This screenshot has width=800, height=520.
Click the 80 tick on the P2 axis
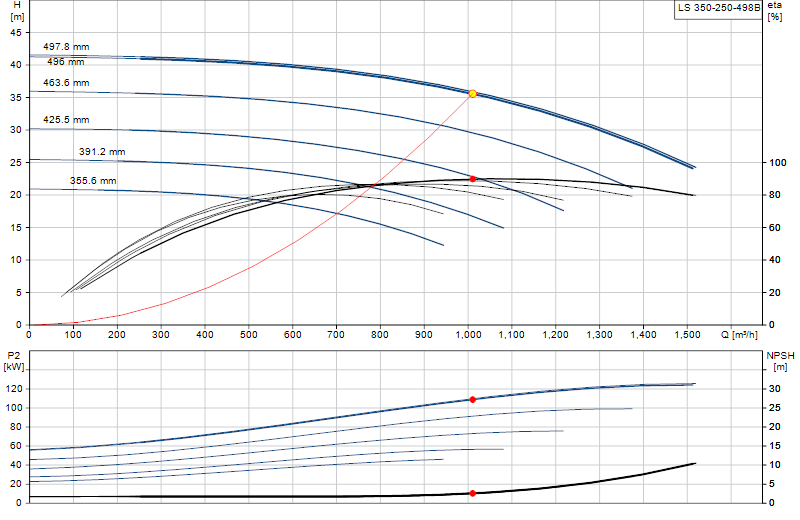[16, 427]
